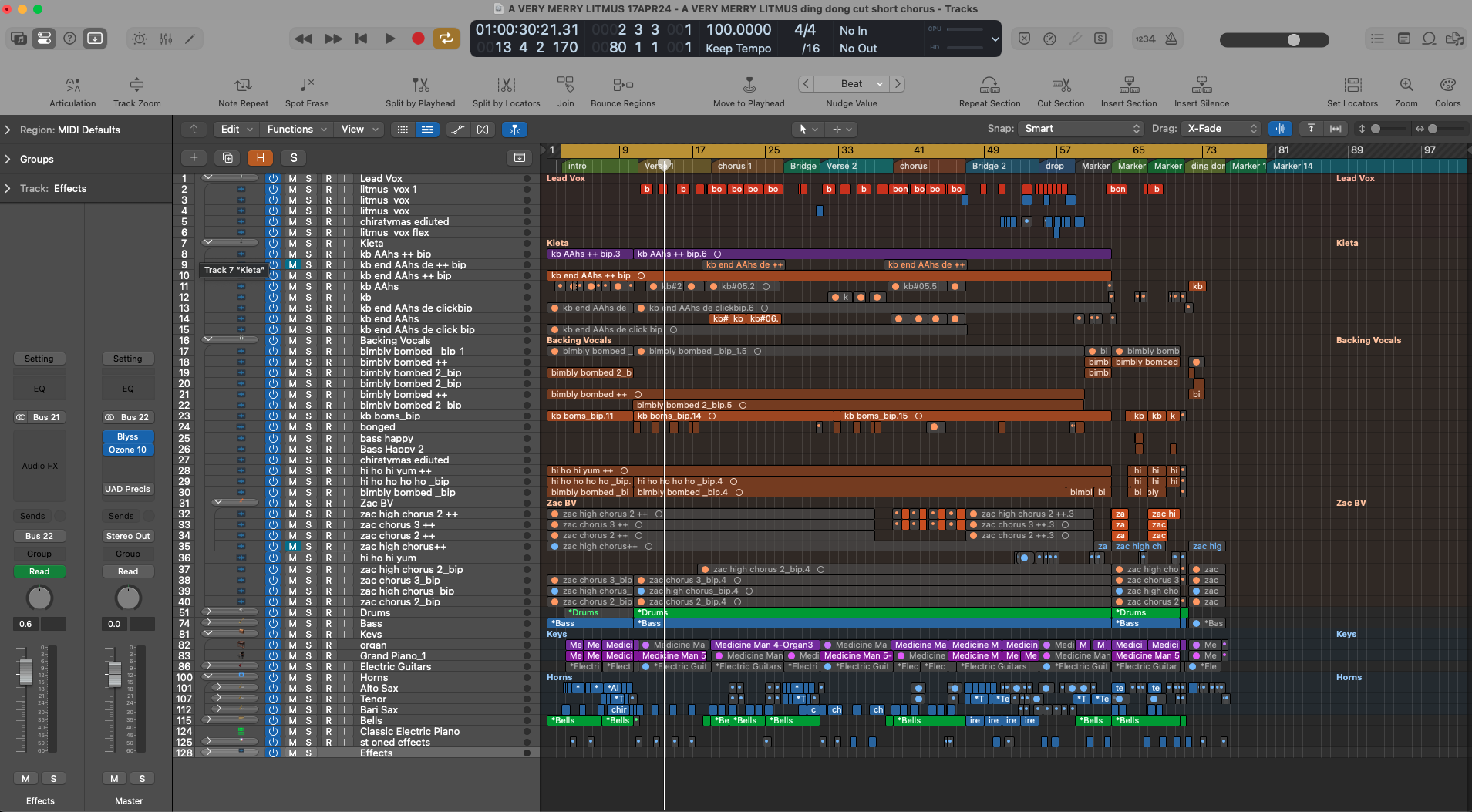Add new track plus button

[194, 158]
